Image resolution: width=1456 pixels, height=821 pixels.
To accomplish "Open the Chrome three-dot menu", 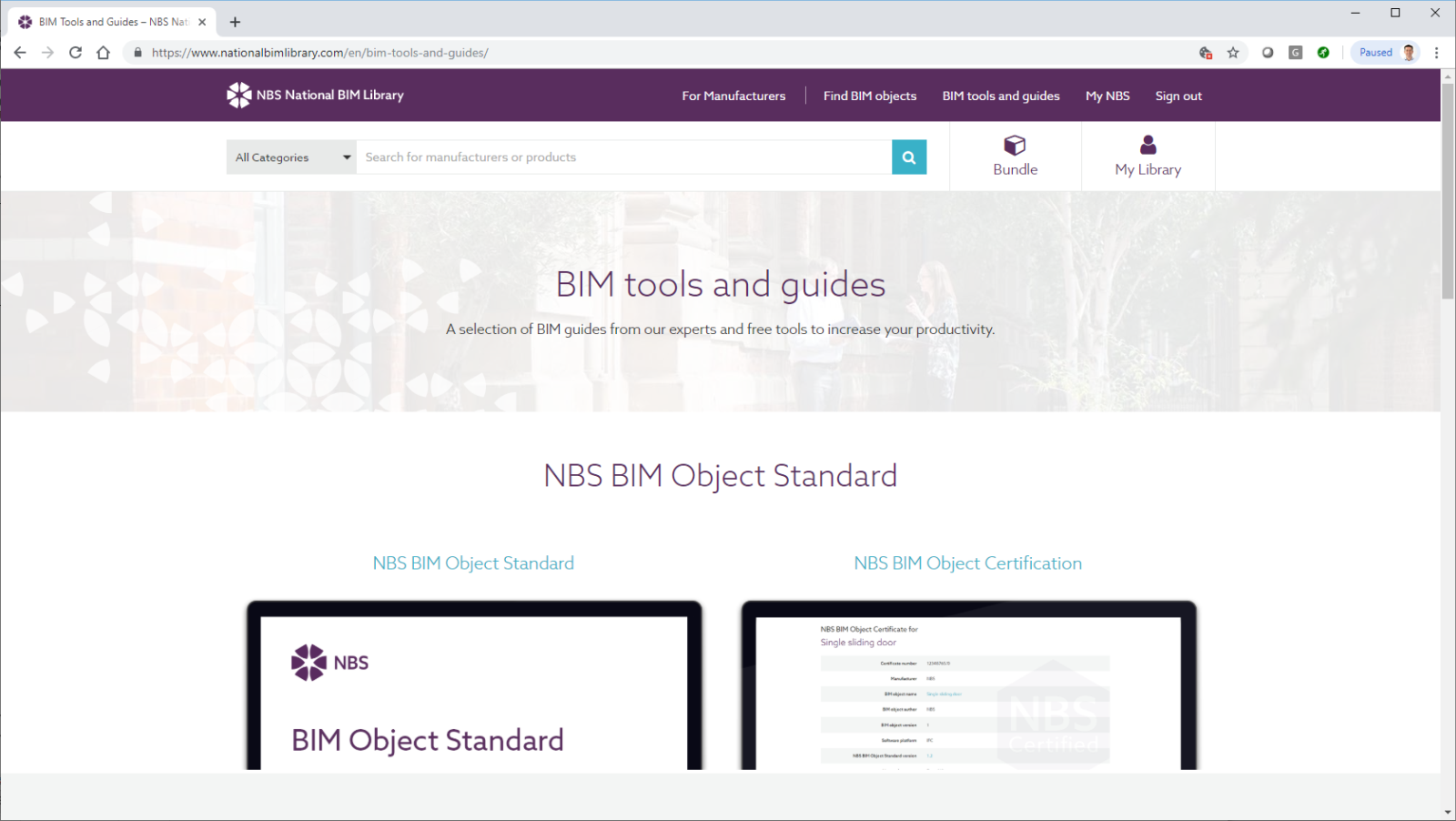I will (1437, 53).
